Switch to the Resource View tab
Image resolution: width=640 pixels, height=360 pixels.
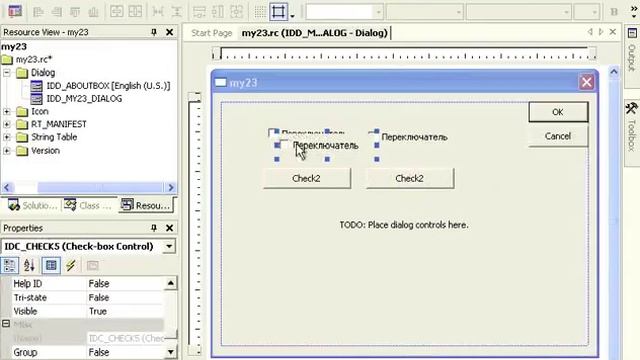[x=146, y=205]
